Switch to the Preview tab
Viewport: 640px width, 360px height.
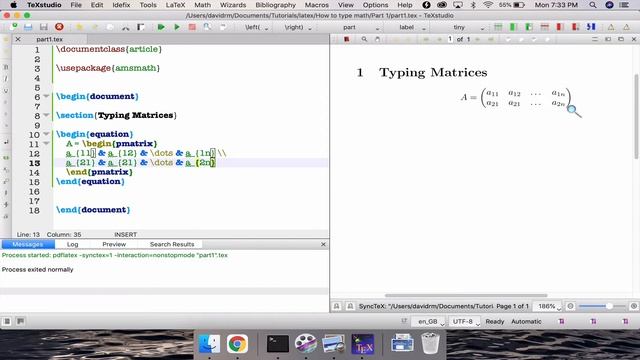point(114,244)
